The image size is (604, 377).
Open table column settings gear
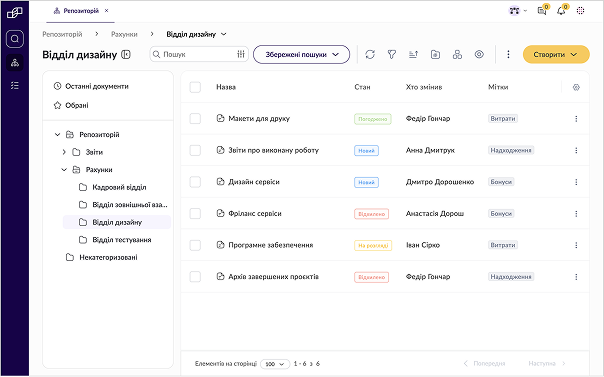click(576, 87)
